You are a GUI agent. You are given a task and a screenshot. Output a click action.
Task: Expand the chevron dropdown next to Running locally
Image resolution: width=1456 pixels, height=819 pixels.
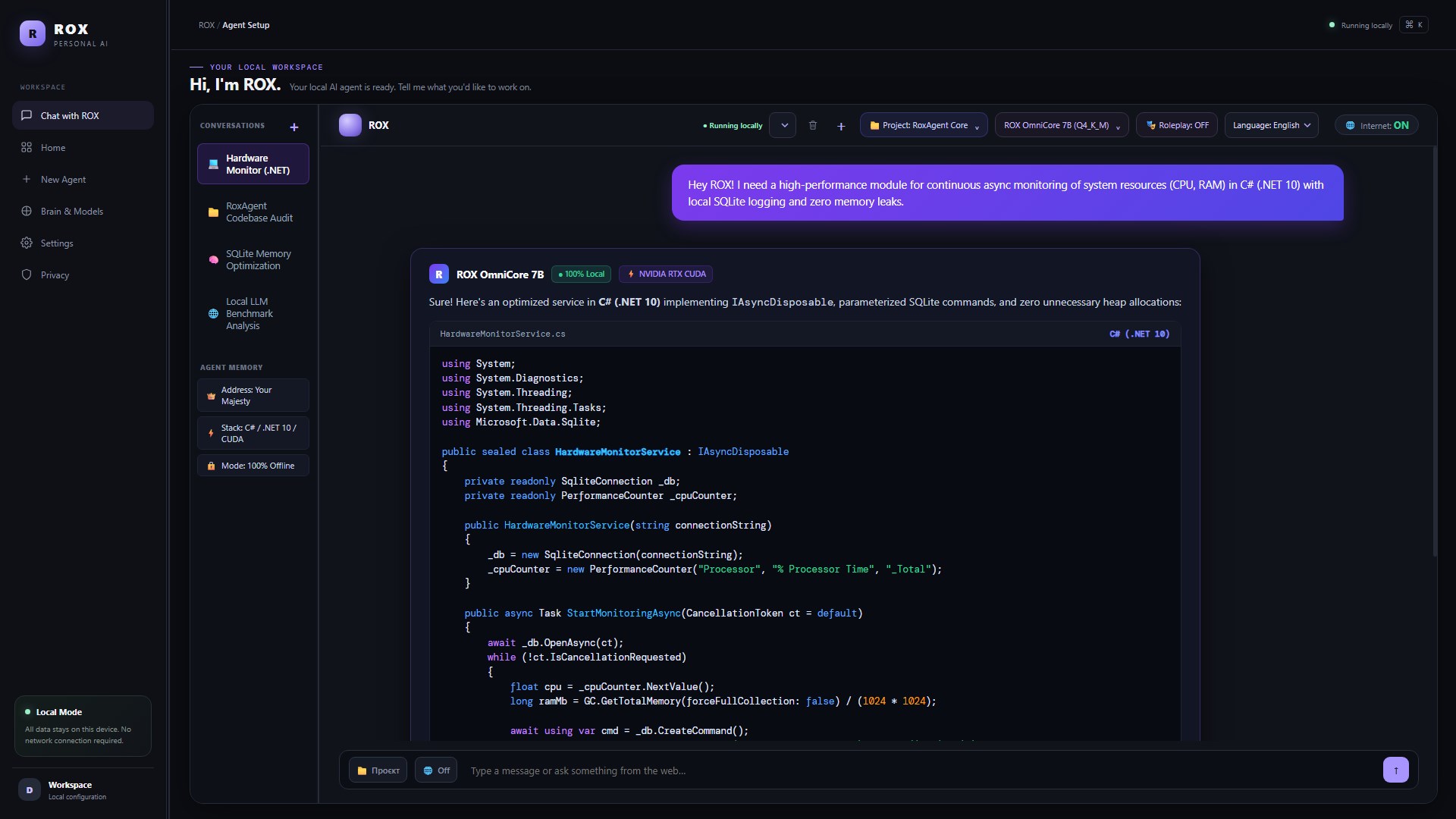[783, 125]
